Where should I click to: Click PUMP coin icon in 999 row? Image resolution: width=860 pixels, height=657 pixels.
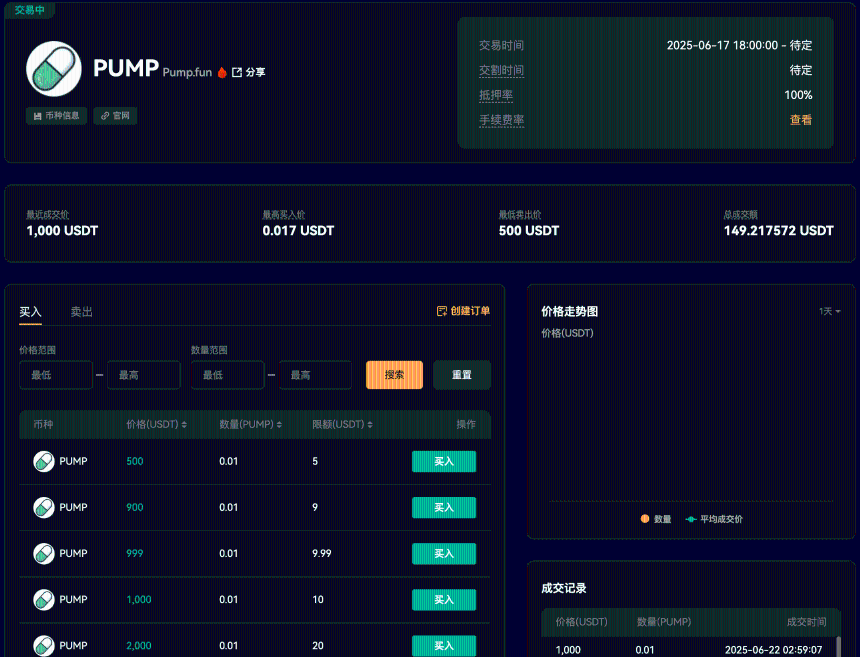click(44, 553)
